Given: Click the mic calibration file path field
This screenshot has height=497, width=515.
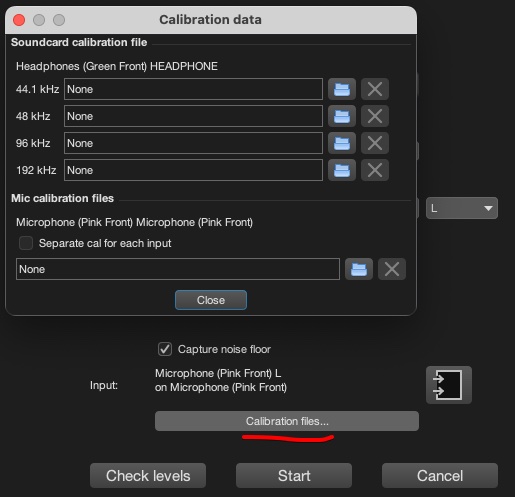Looking at the screenshot, I should click(178, 269).
